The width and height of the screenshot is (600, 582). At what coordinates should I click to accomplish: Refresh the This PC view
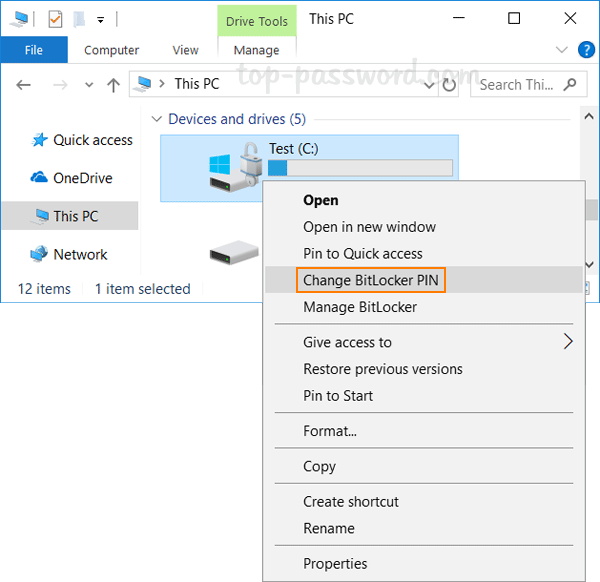click(449, 85)
